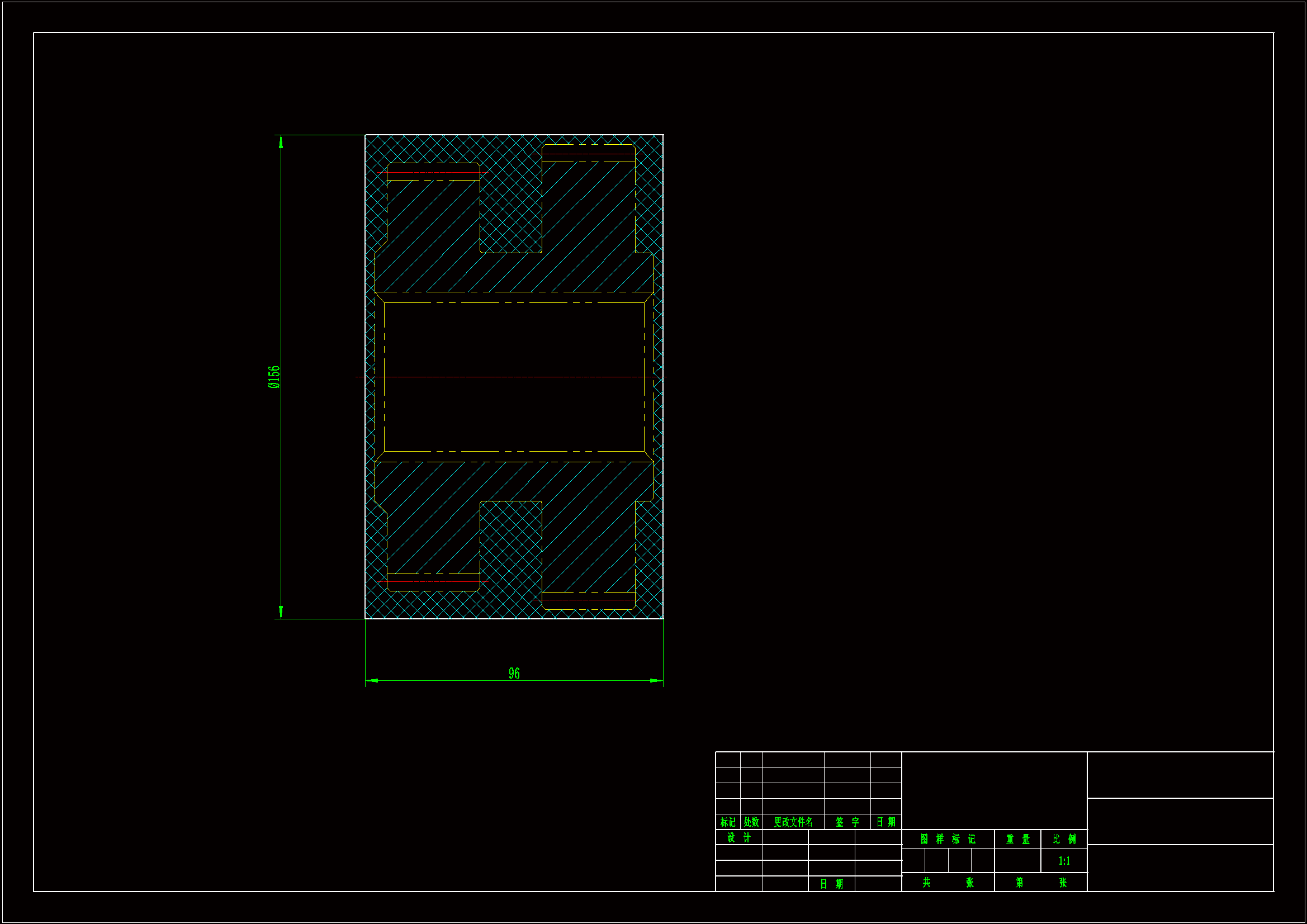Click the 签字 signature header cell
This screenshot has width=1307, height=924.
(x=847, y=822)
